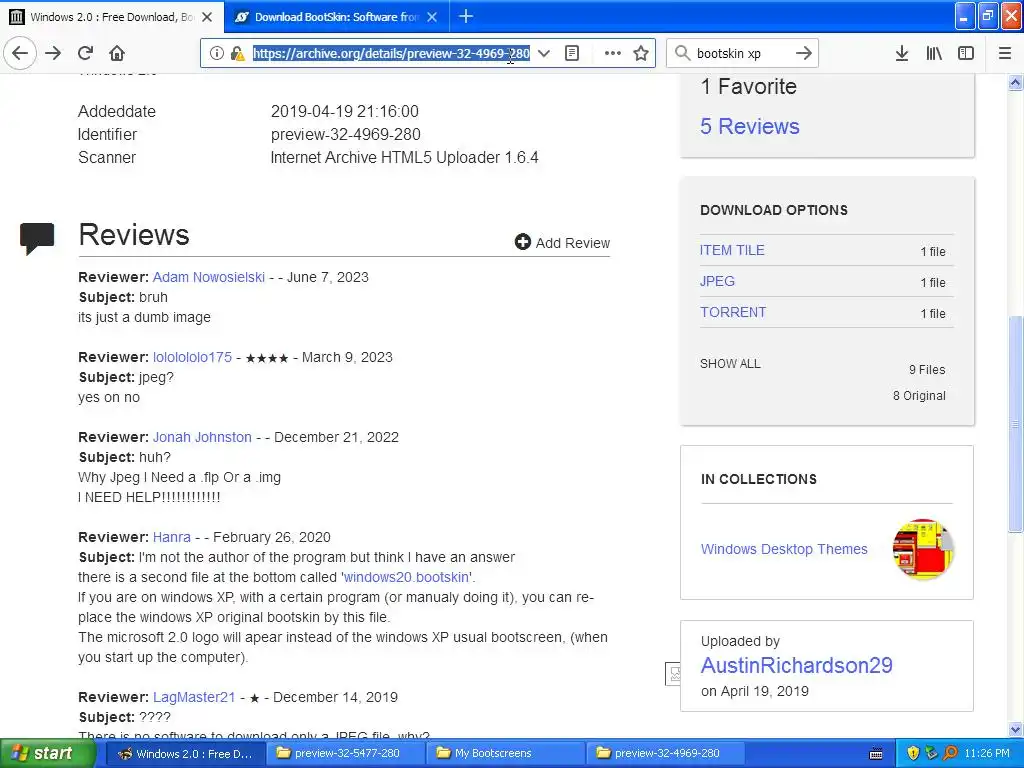Open reviewer lolololo175's profile
The image size is (1024, 768).
click(x=192, y=357)
